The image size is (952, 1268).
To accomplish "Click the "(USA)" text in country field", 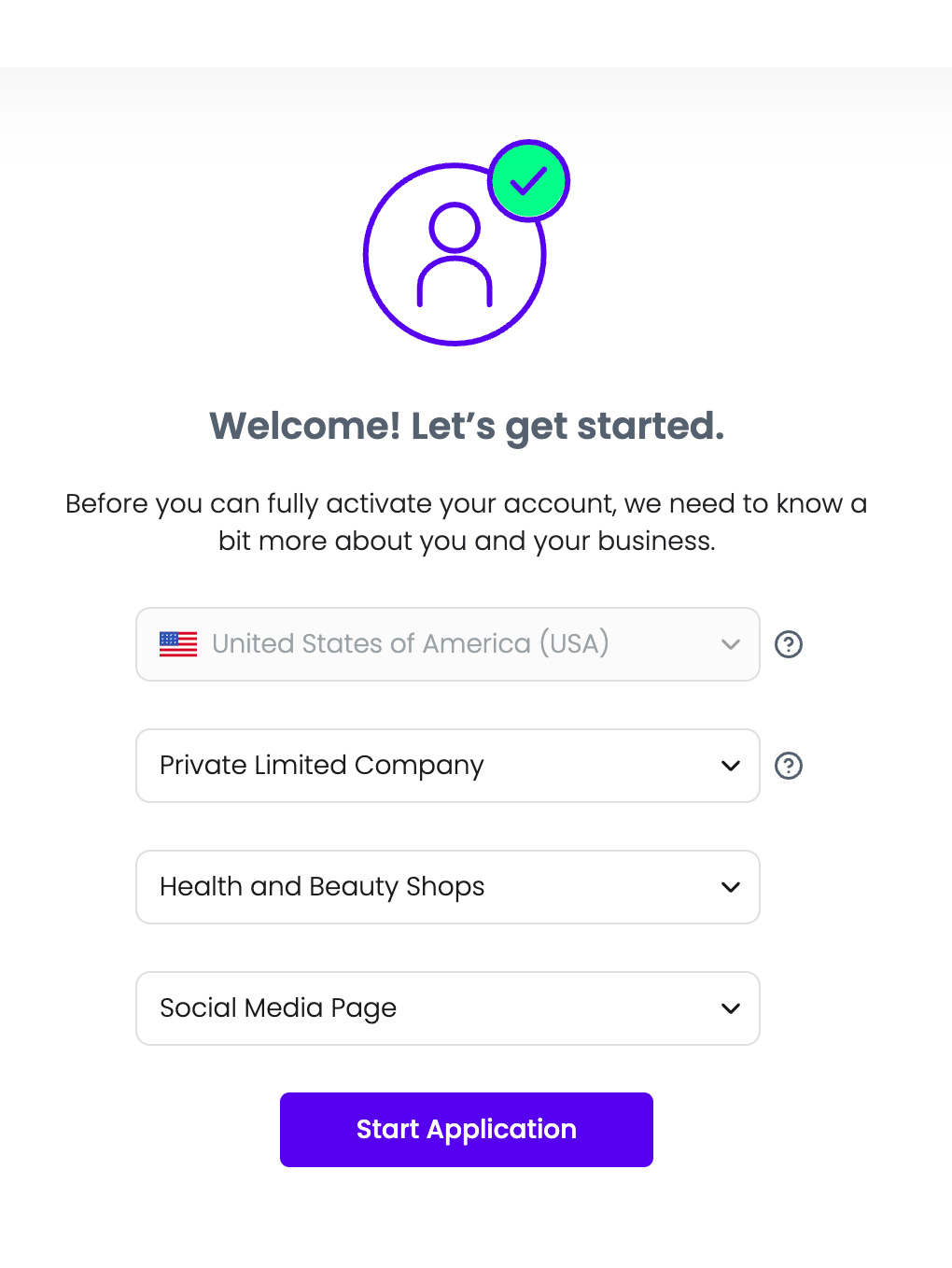I will coord(574,644).
